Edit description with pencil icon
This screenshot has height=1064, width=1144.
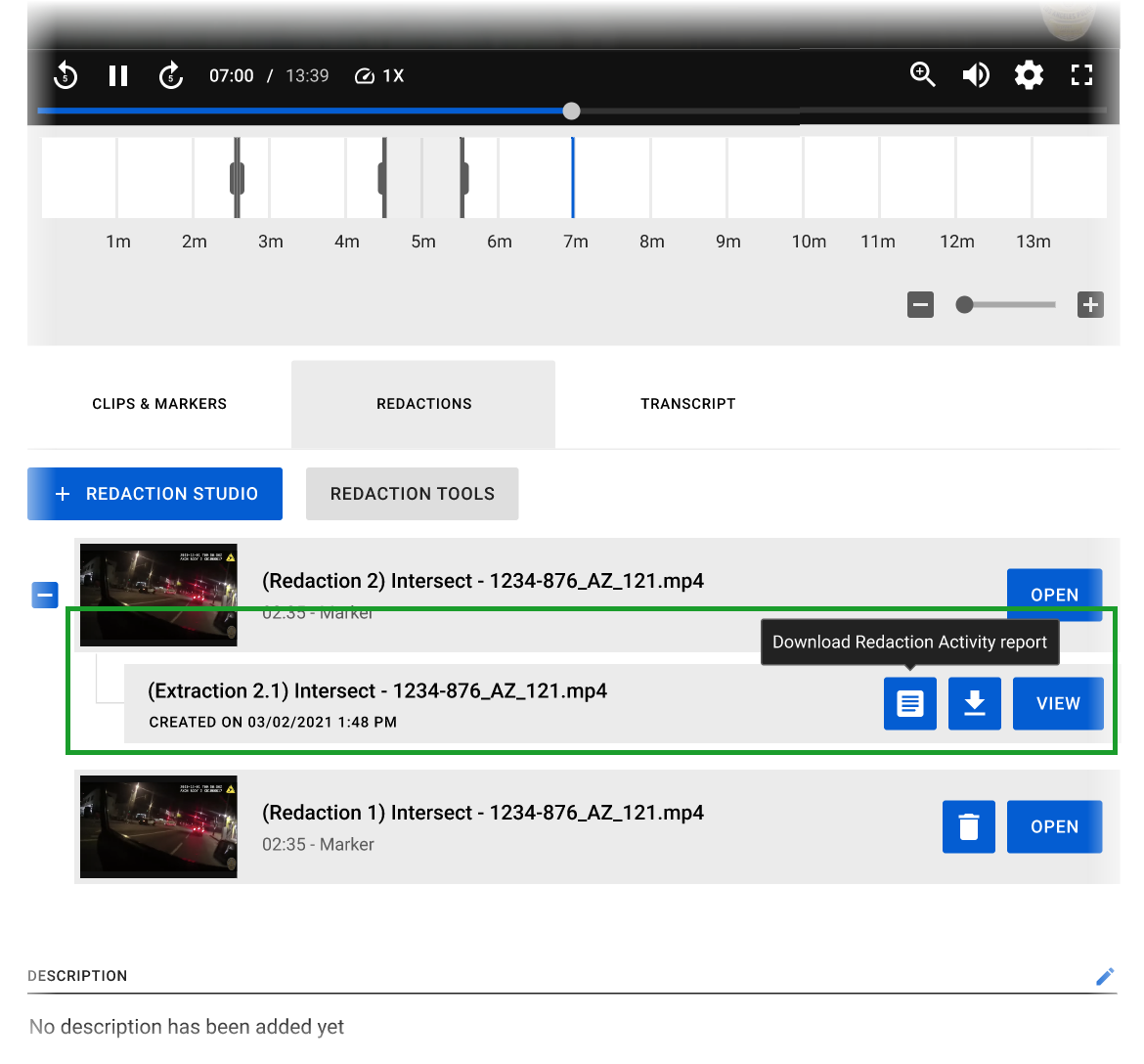click(1105, 976)
